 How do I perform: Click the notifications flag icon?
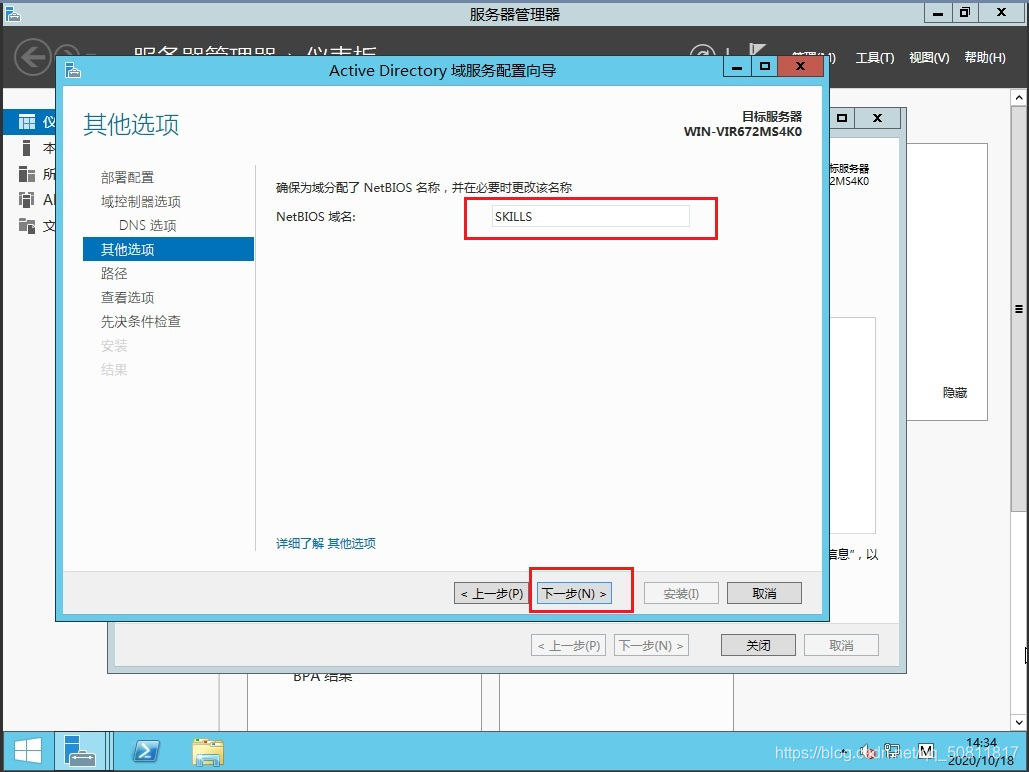(x=757, y=51)
